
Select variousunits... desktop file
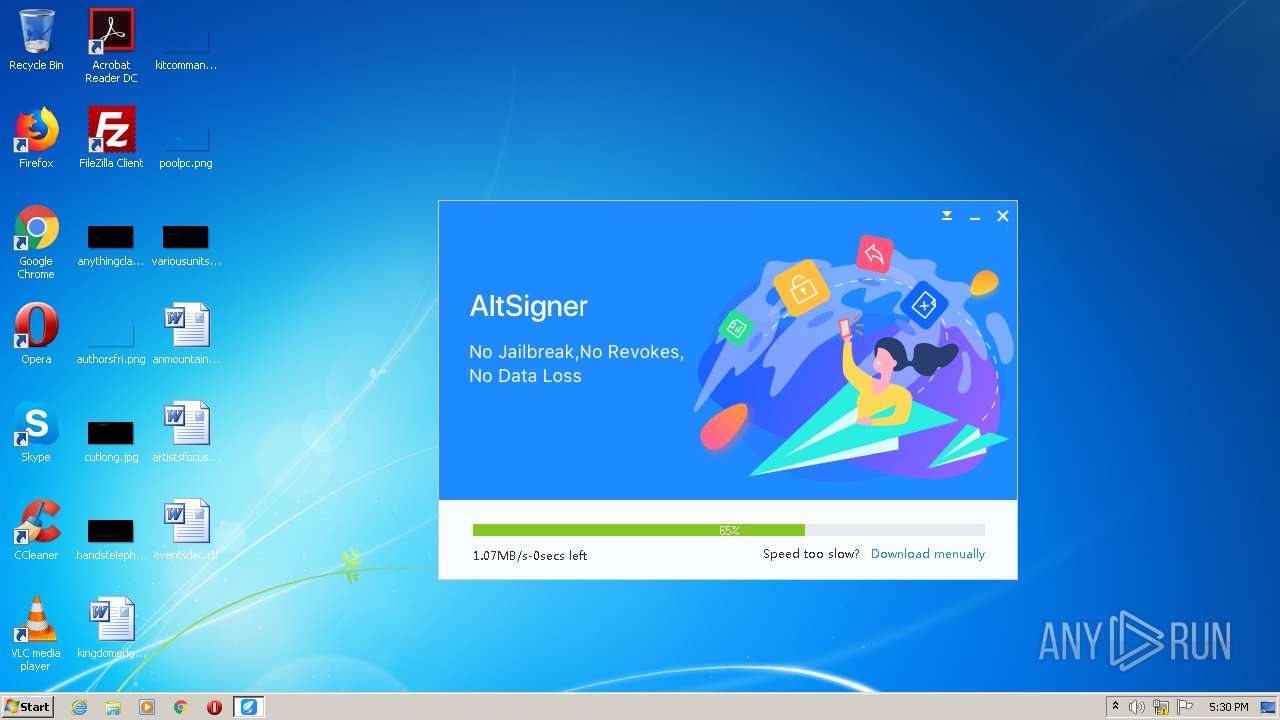click(x=186, y=245)
